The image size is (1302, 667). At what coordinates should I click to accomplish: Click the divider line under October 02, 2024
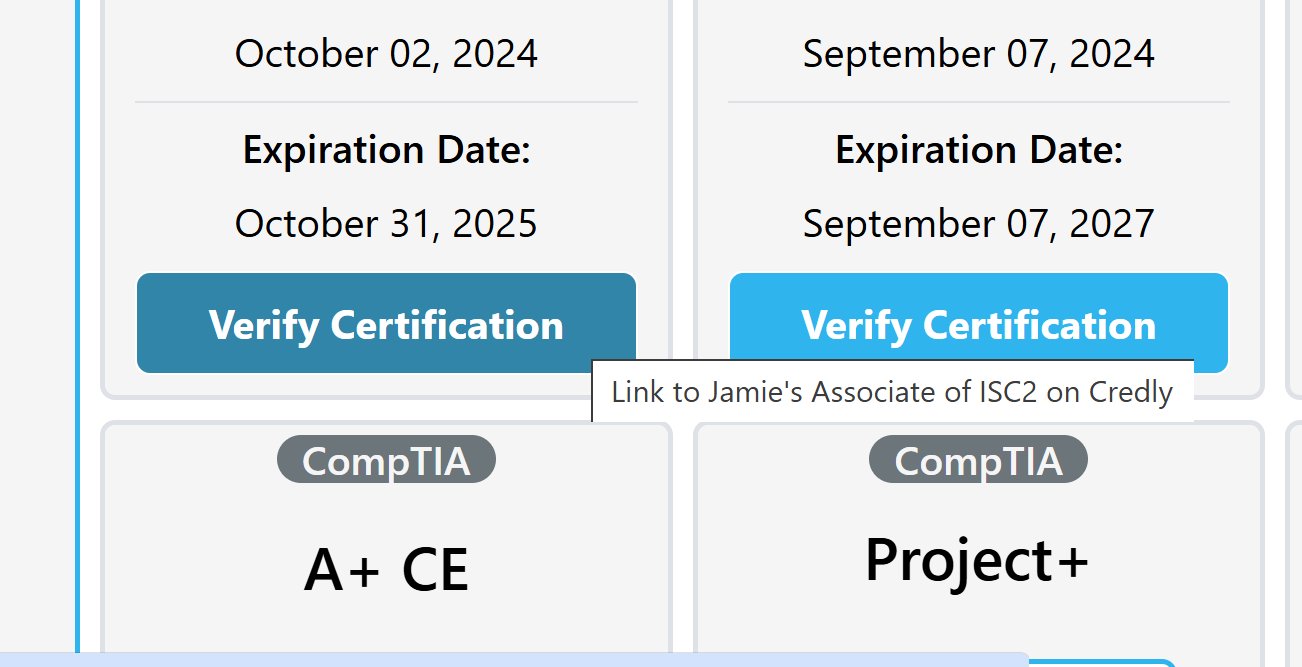tap(387, 100)
